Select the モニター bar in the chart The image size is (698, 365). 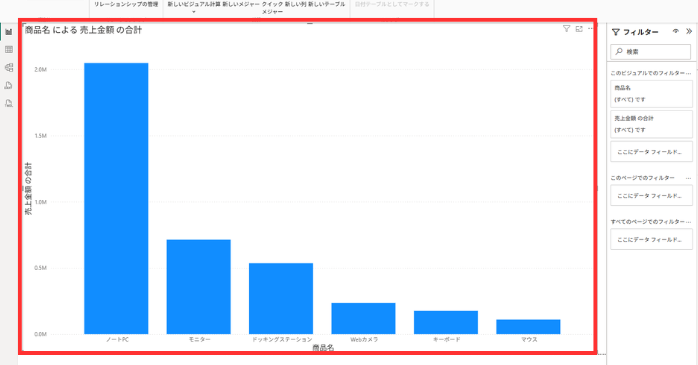pyautogui.click(x=199, y=287)
